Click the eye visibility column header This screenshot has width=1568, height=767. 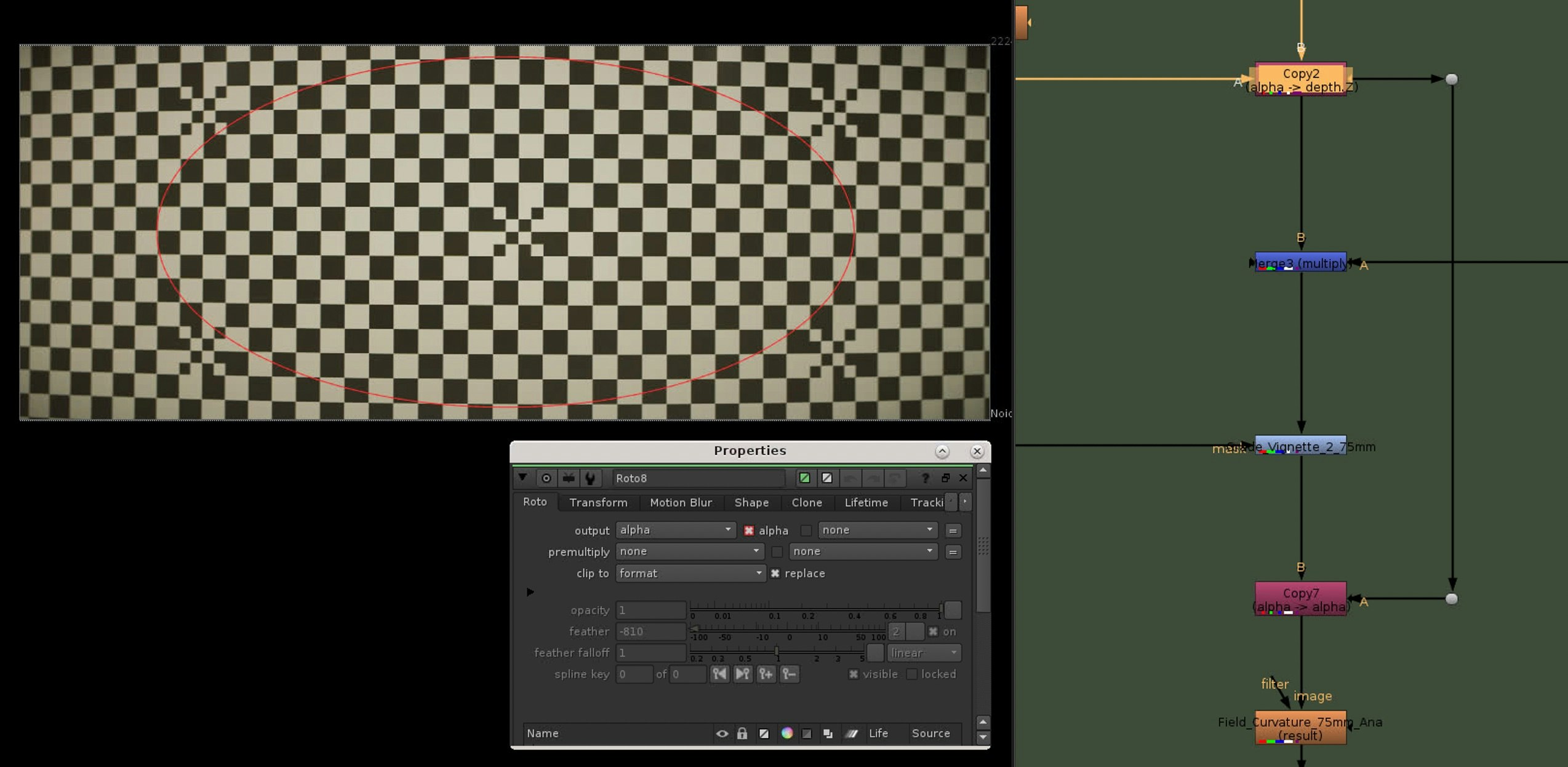tap(722, 733)
